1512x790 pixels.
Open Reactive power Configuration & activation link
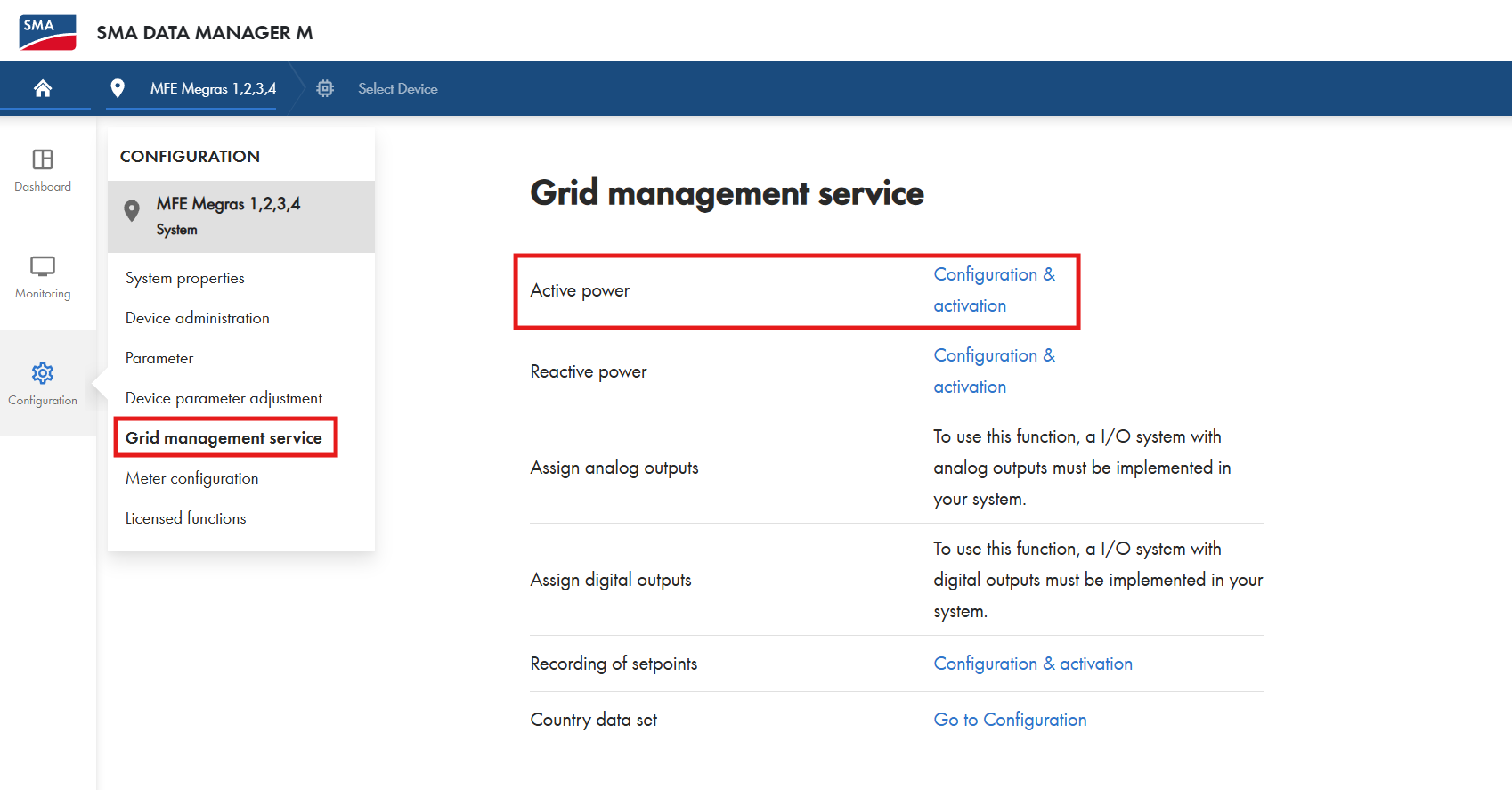point(995,371)
